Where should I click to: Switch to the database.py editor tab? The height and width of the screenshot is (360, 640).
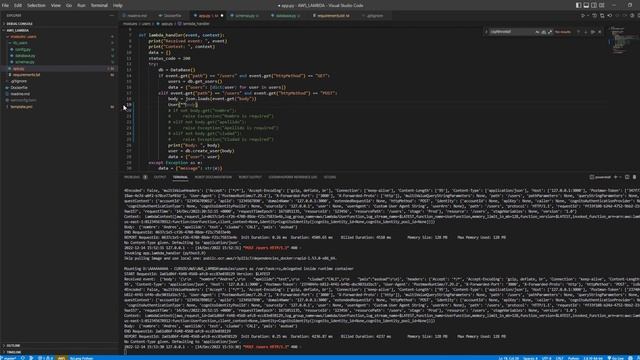286,16
